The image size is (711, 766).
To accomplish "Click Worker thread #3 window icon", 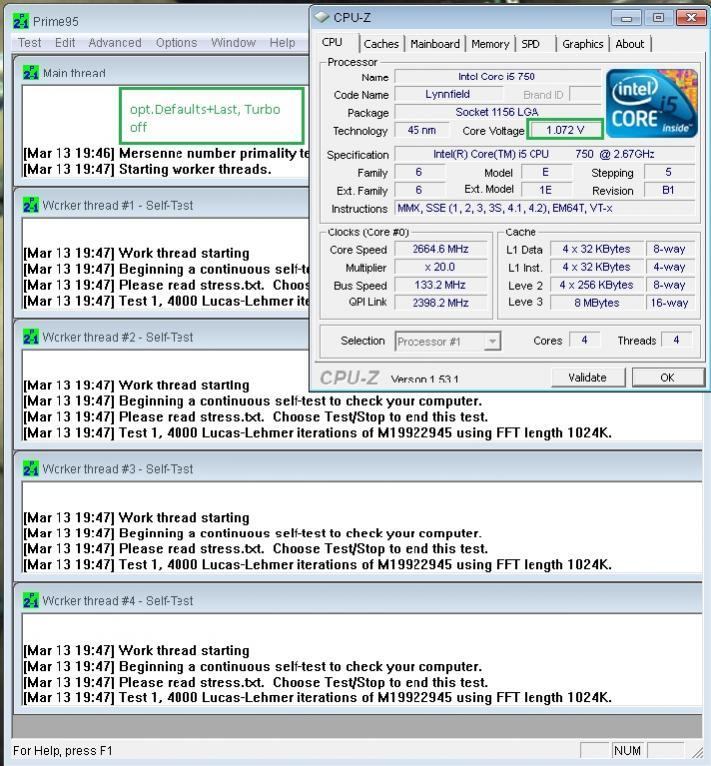I will (30, 469).
